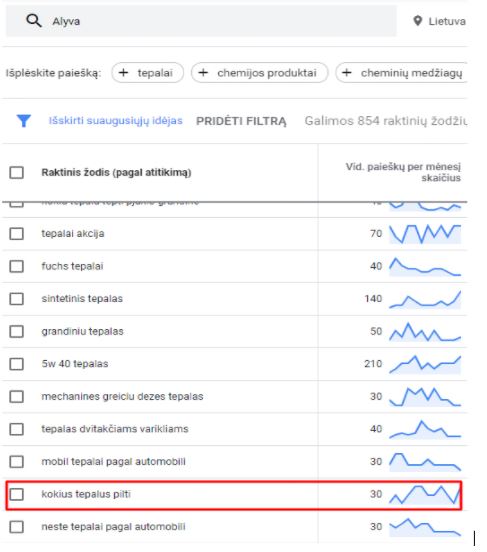Viewport: 487px width, 552px height.
Task: Click the grandiniu tepalas keyword text
Action: click(x=82, y=331)
